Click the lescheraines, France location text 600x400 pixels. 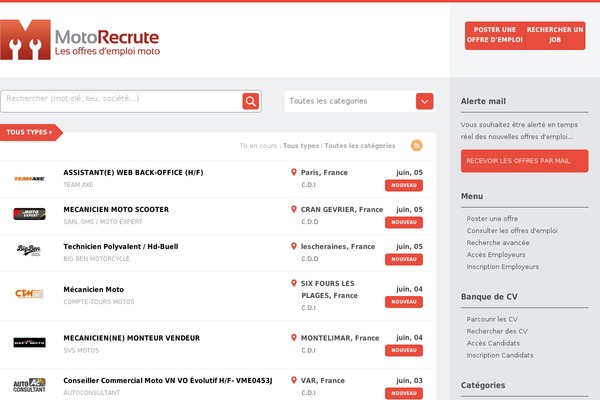[338, 247]
